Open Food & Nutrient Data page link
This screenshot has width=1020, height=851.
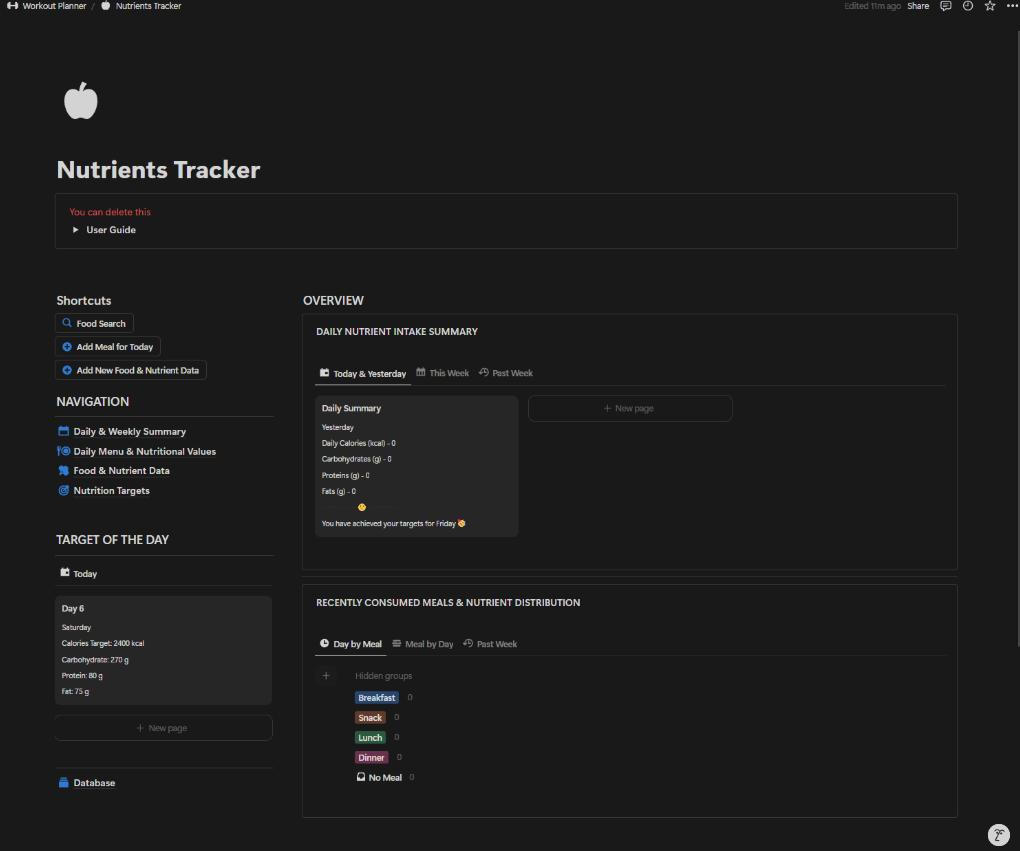pos(121,470)
